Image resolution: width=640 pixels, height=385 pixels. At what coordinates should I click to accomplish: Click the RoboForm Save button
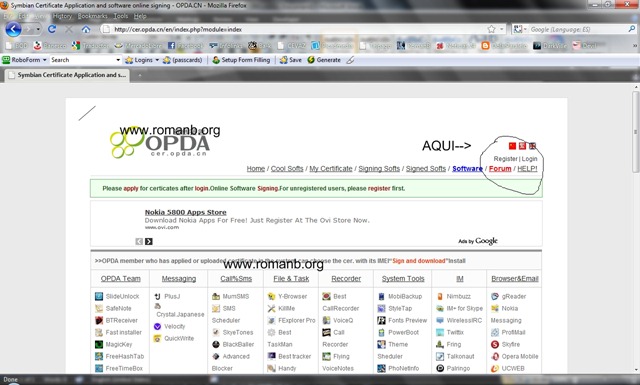(x=291, y=60)
